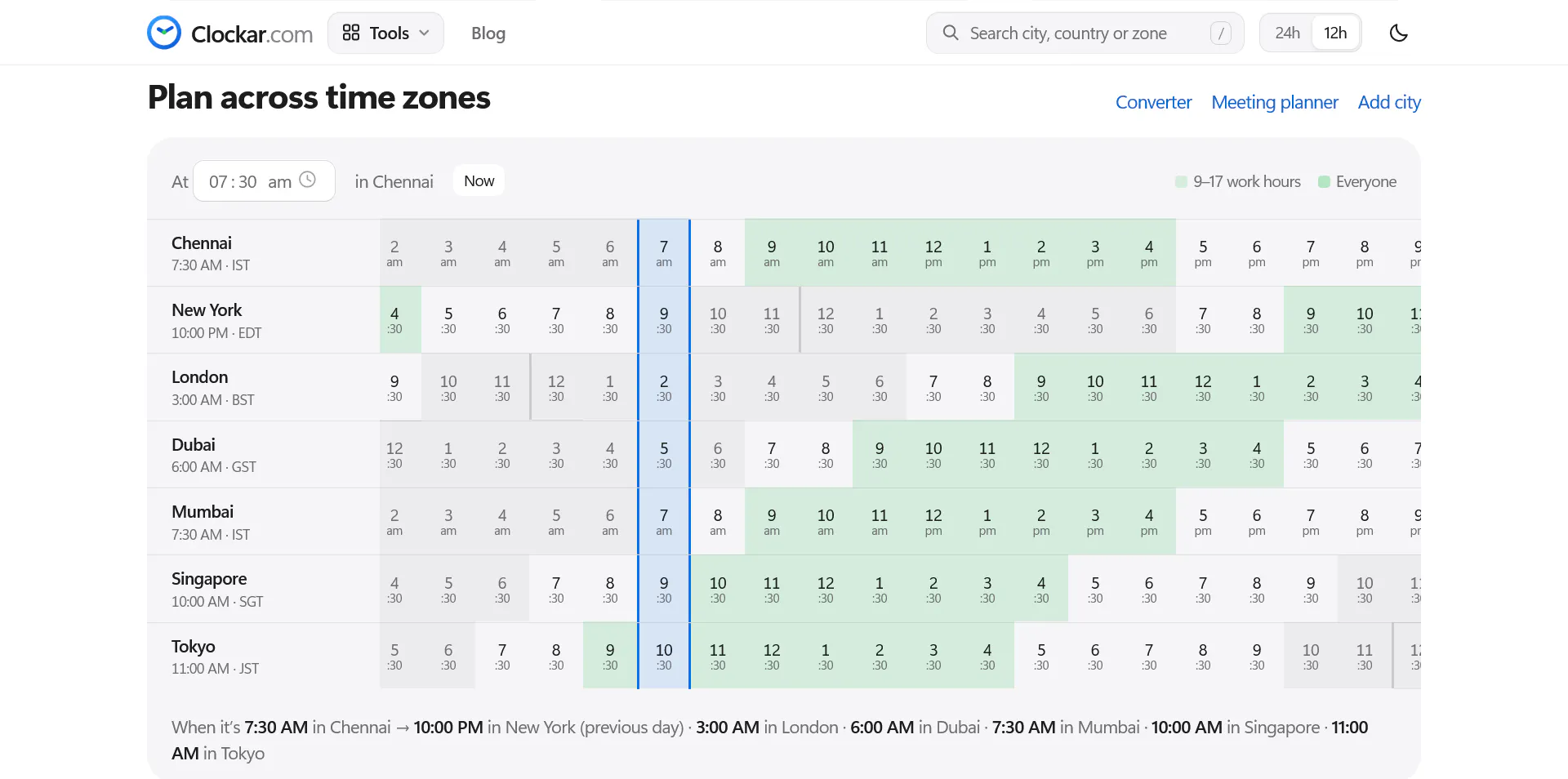Click the slash shortcut key badge
Screen dimensions: 1568x779
point(1220,33)
